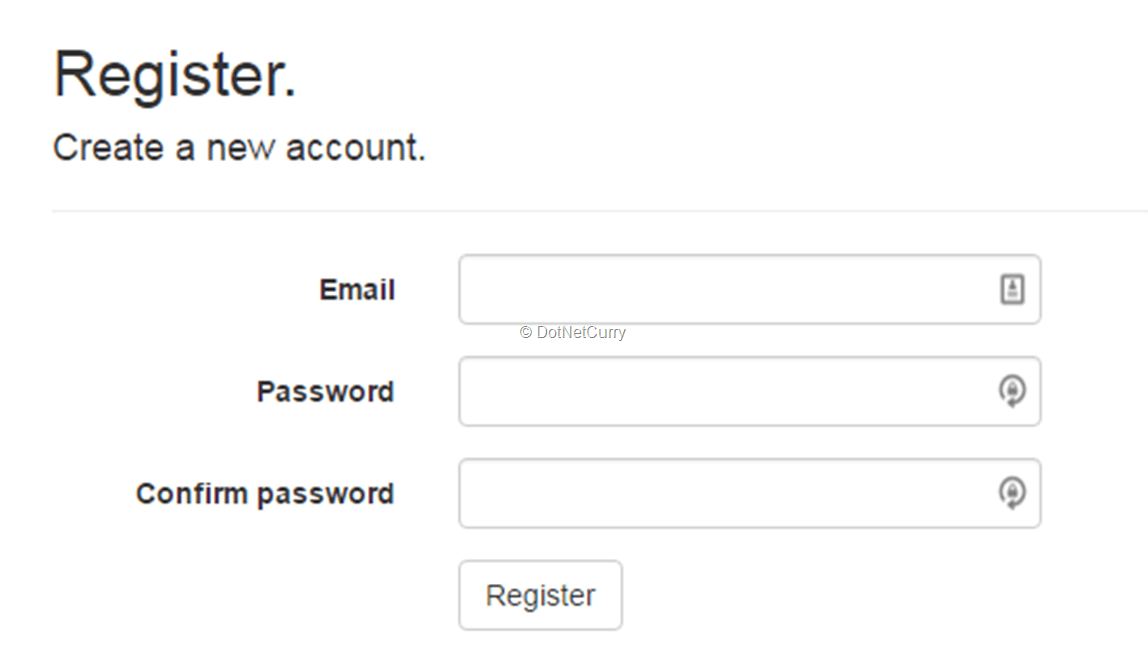Open autofill suggestions via Email field icon
The width and height of the screenshot is (1148, 666).
[1012, 290]
